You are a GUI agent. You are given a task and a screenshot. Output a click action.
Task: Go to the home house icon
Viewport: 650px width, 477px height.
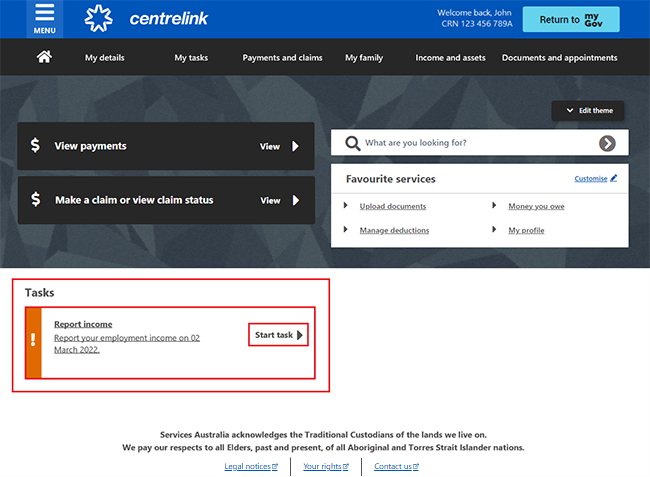pos(44,57)
